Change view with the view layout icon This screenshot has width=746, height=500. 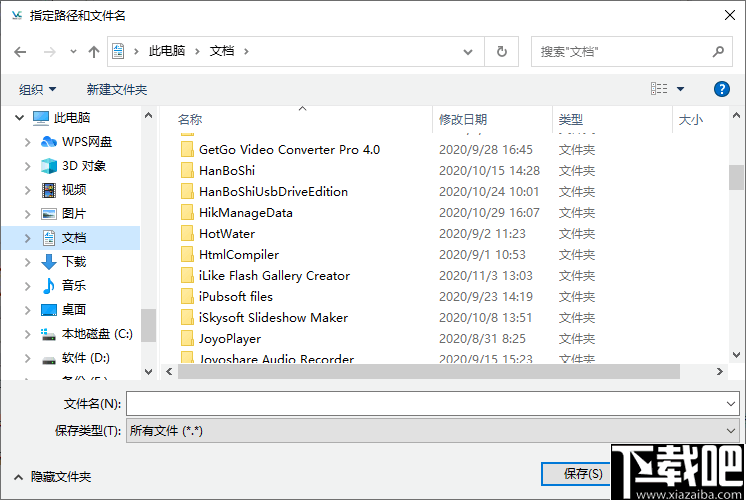(x=659, y=88)
